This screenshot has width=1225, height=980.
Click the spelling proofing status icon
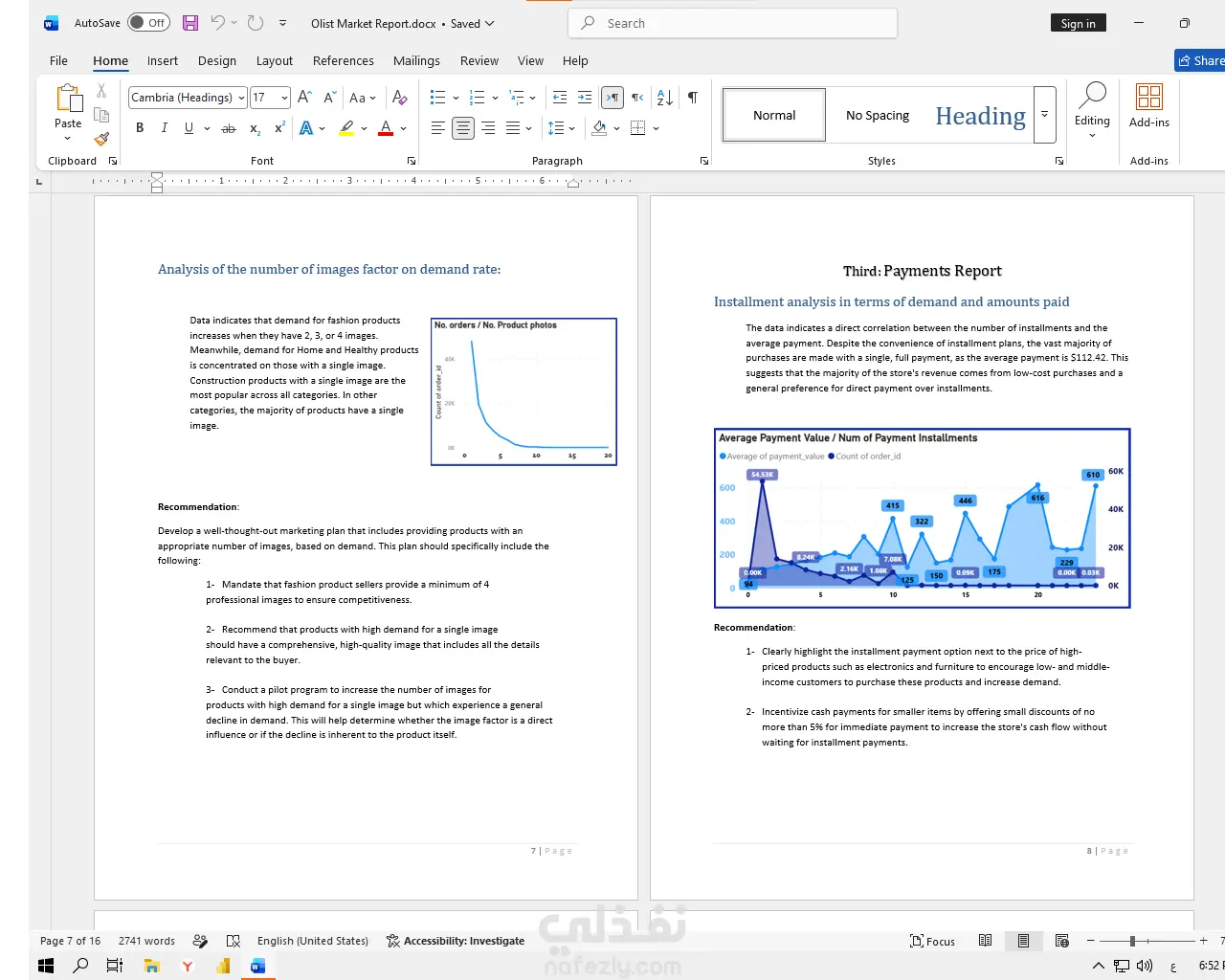click(233, 941)
